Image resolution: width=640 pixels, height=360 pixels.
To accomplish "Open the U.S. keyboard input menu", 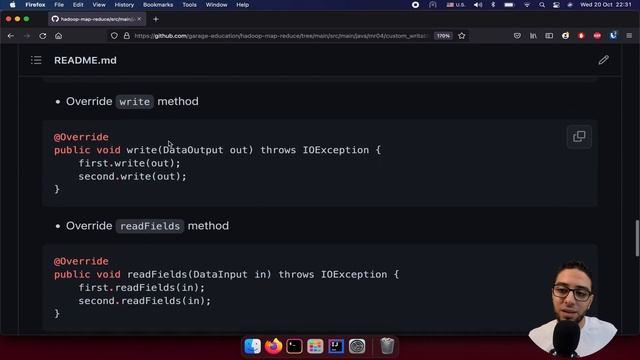I will click(456, 5).
